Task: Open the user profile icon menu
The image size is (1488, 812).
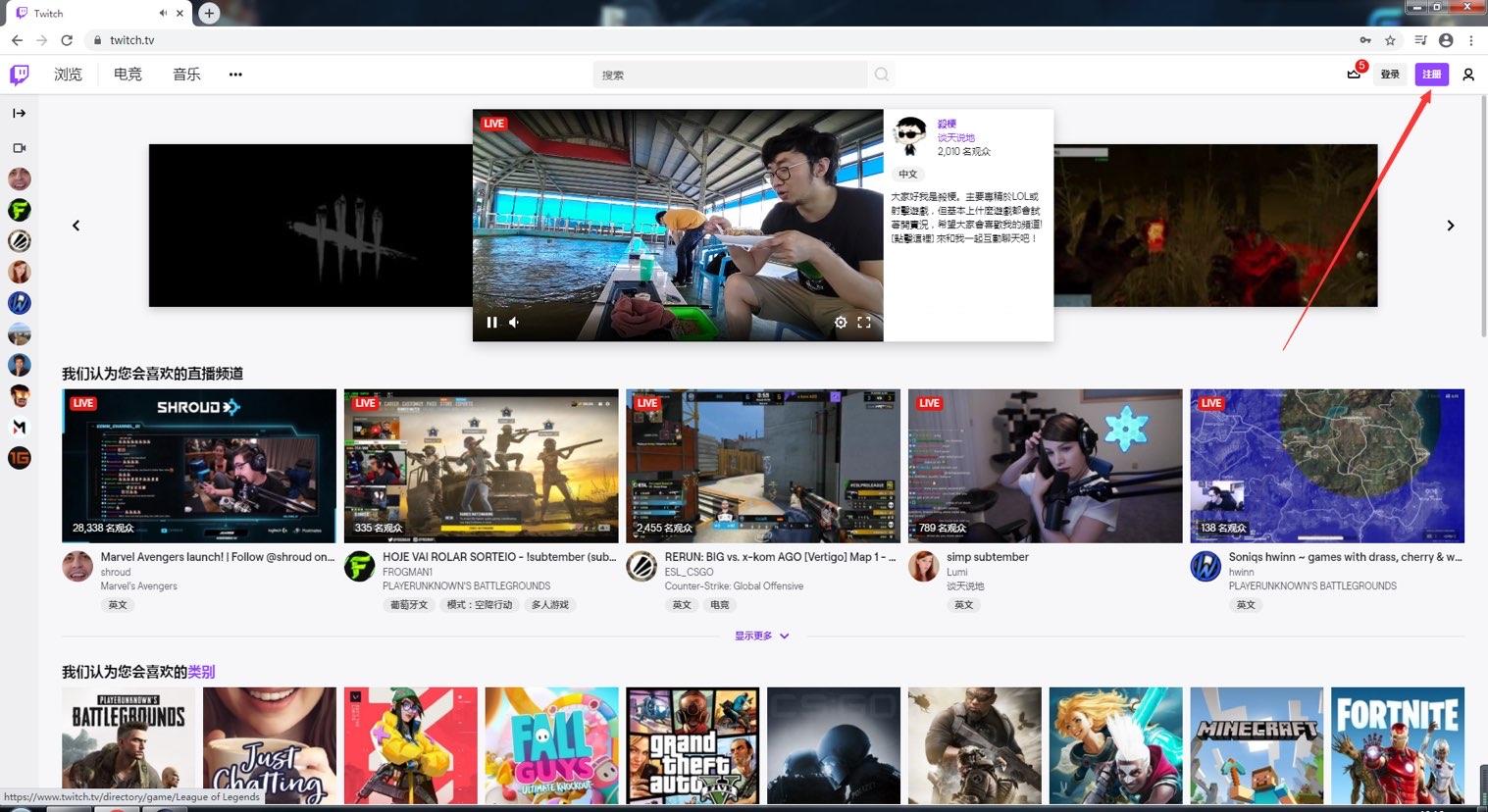Action: pyautogui.click(x=1468, y=75)
